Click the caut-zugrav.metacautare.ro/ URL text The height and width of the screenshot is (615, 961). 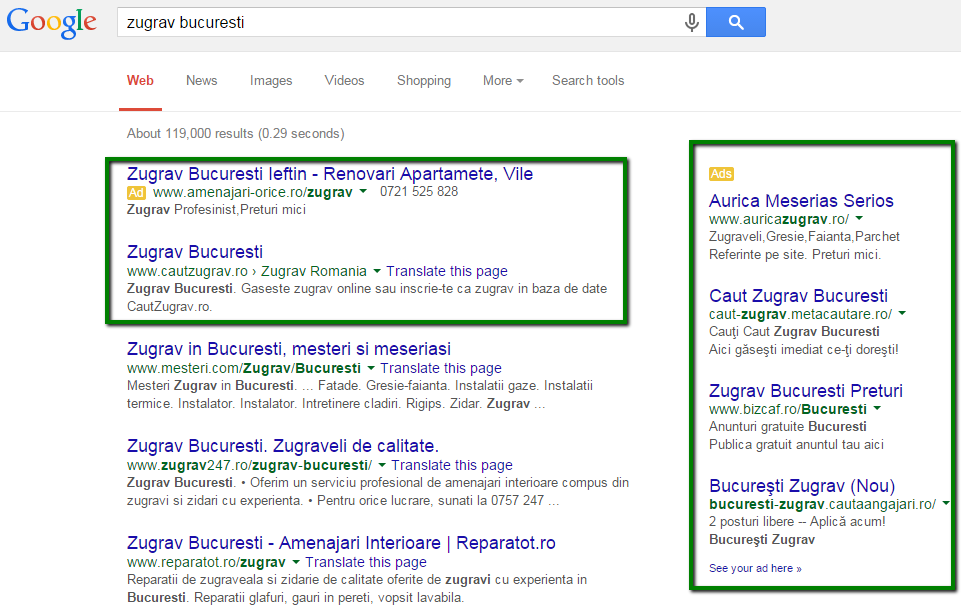coord(800,315)
